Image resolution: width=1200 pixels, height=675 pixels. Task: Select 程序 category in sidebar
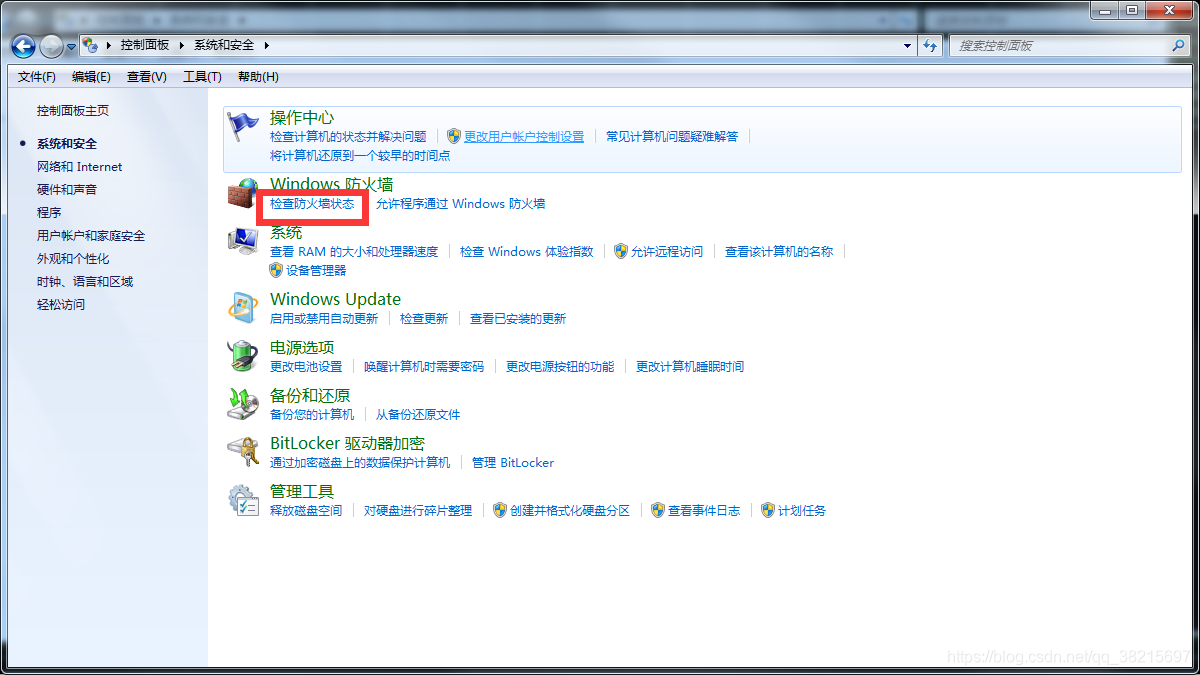pos(49,213)
